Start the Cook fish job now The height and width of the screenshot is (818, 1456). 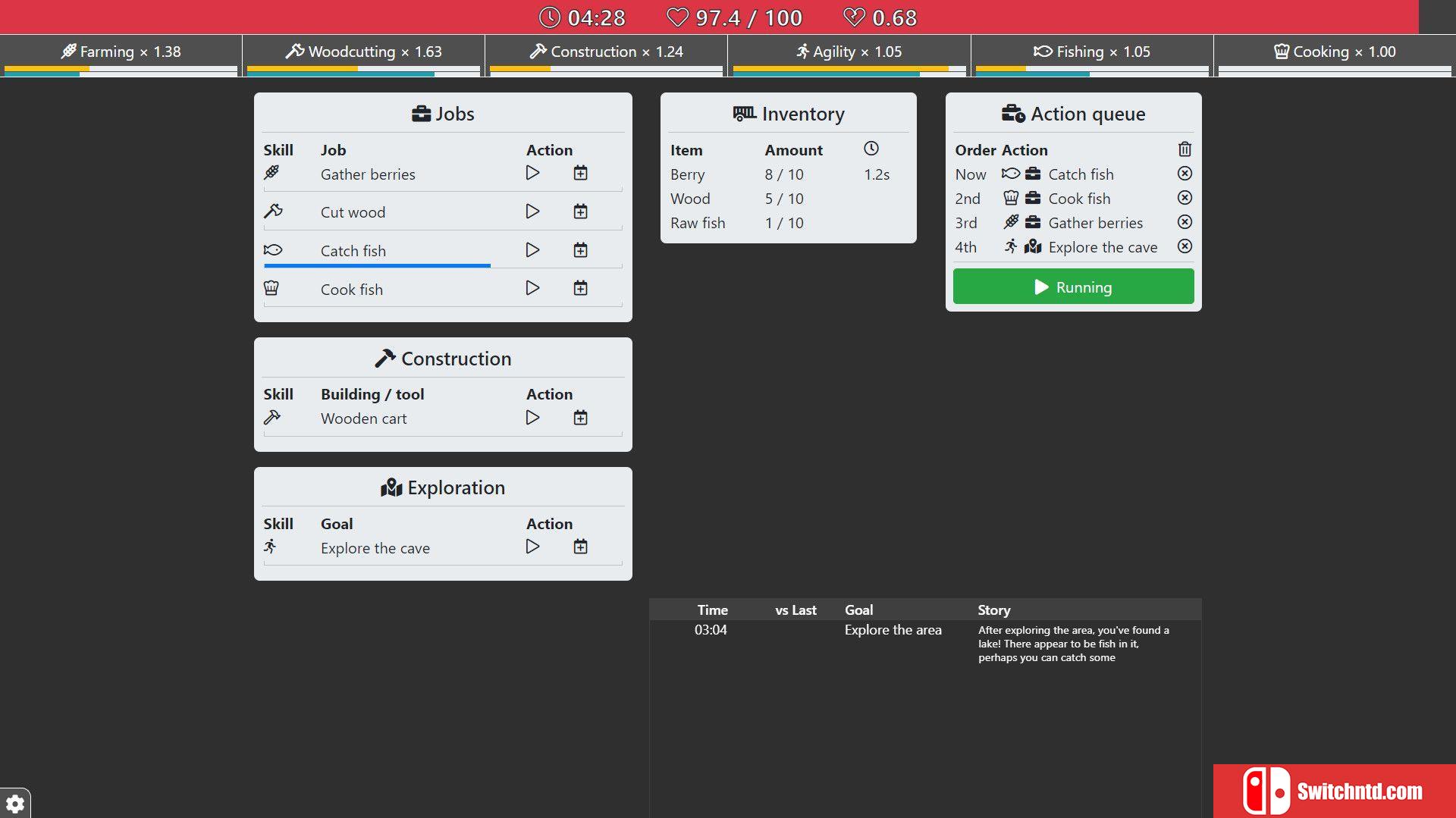(532, 288)
